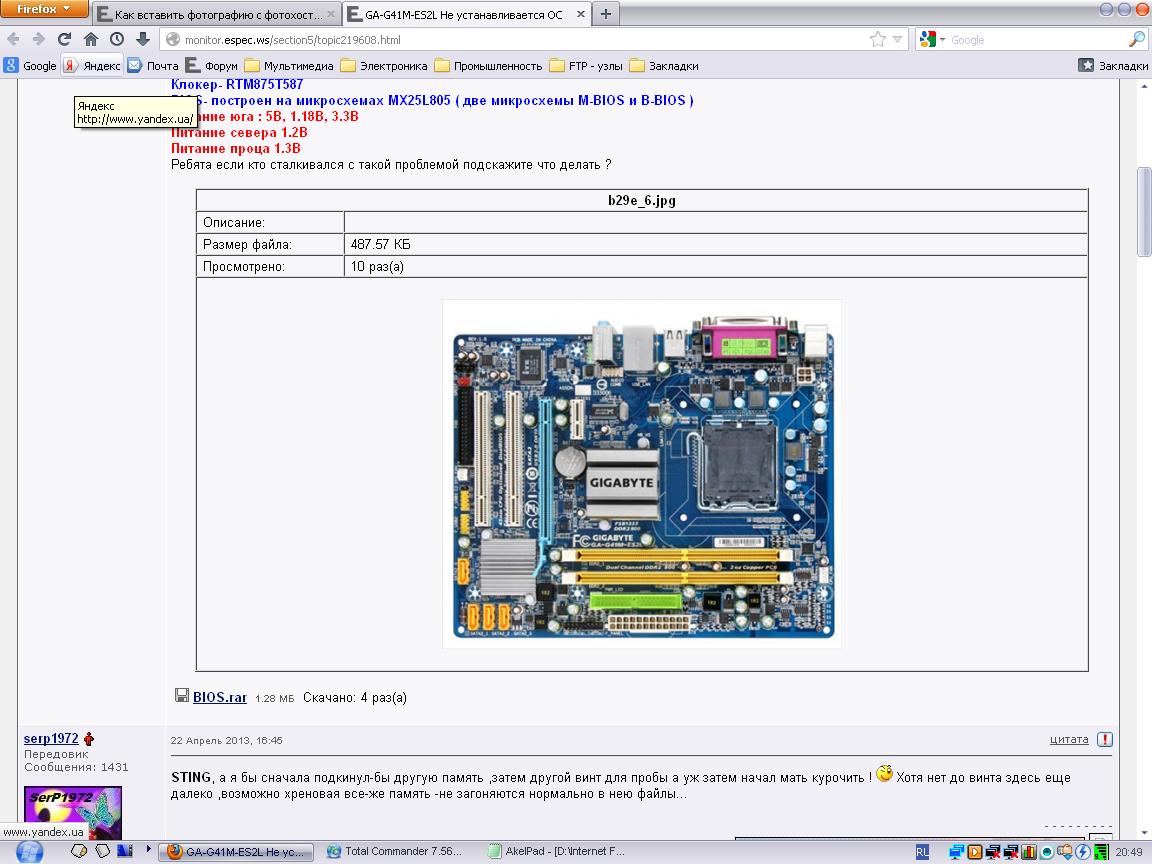This screenshot has width=1152, height=864.
Task: Click the Gigabyte motherboard image
Action: point(641,474)
